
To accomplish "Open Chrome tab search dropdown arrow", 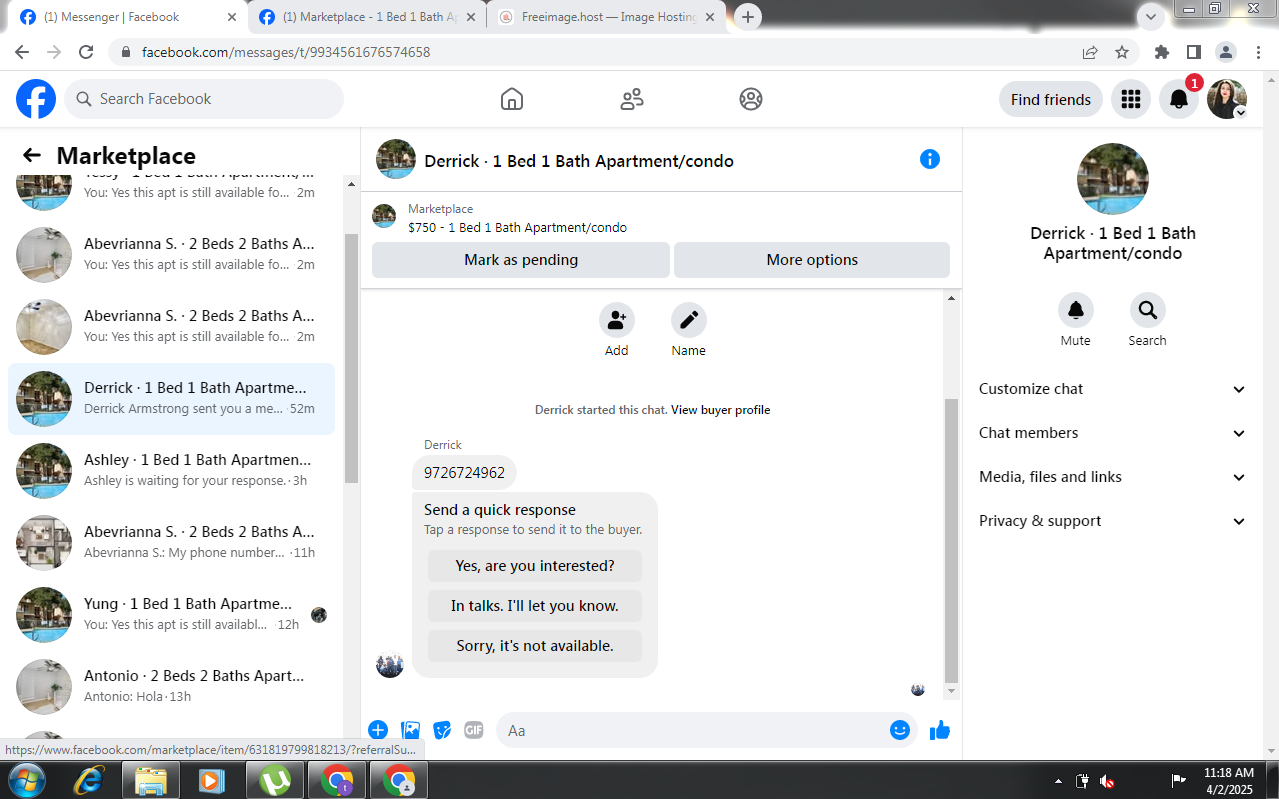I will pyautogui.click(x=1151, y=16).
